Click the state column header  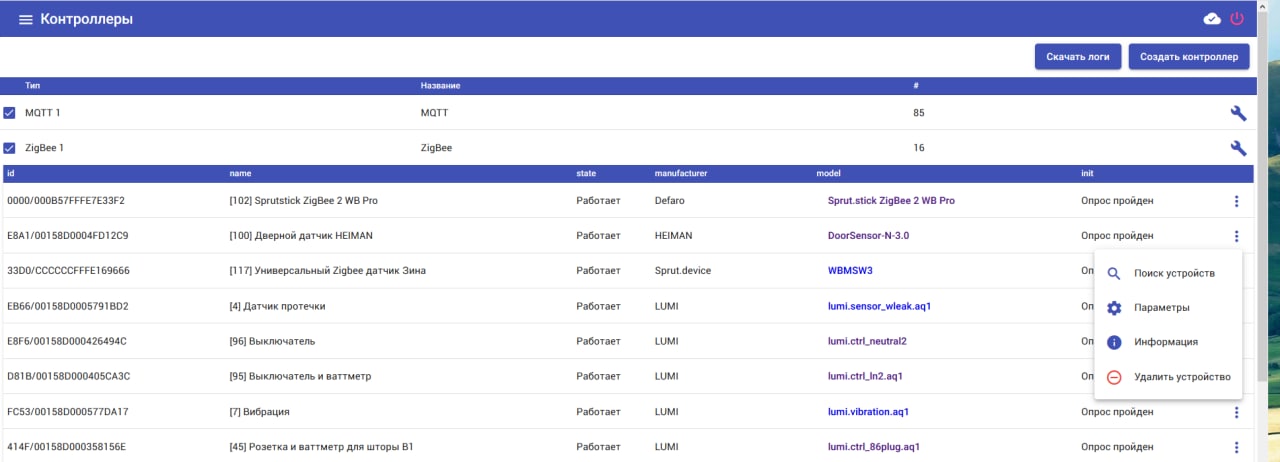point(586,173)
